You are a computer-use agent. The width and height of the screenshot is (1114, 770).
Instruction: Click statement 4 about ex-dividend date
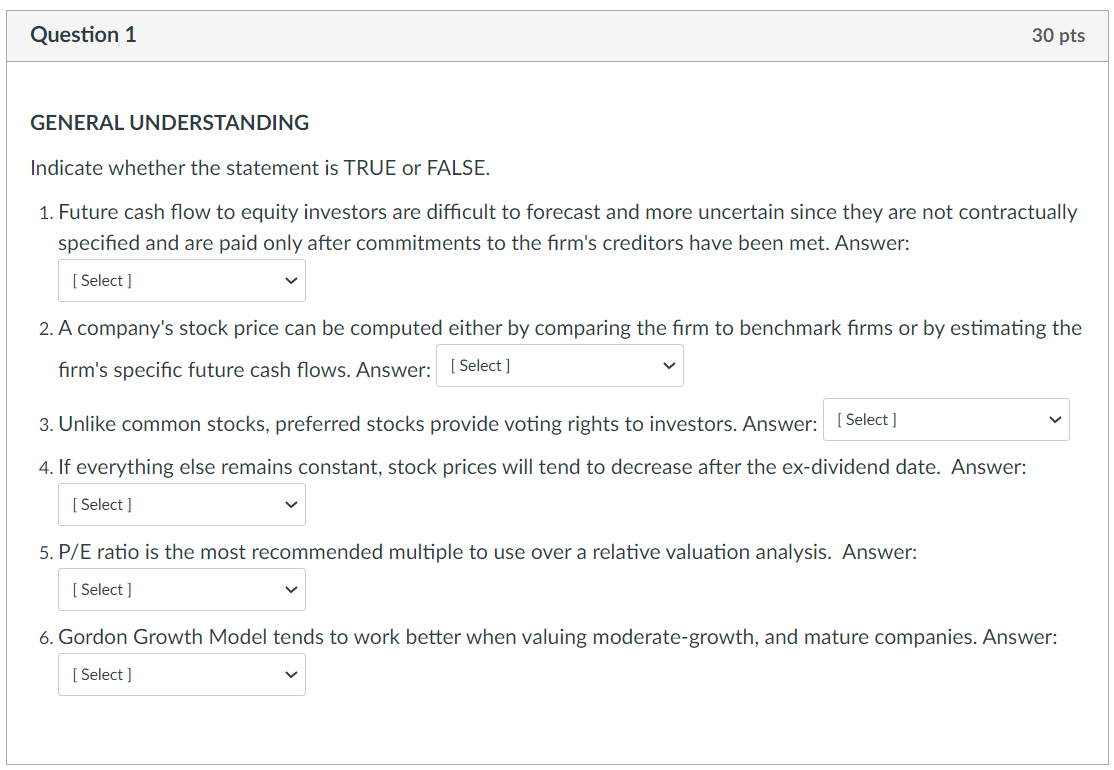click(x=540, y=466)
